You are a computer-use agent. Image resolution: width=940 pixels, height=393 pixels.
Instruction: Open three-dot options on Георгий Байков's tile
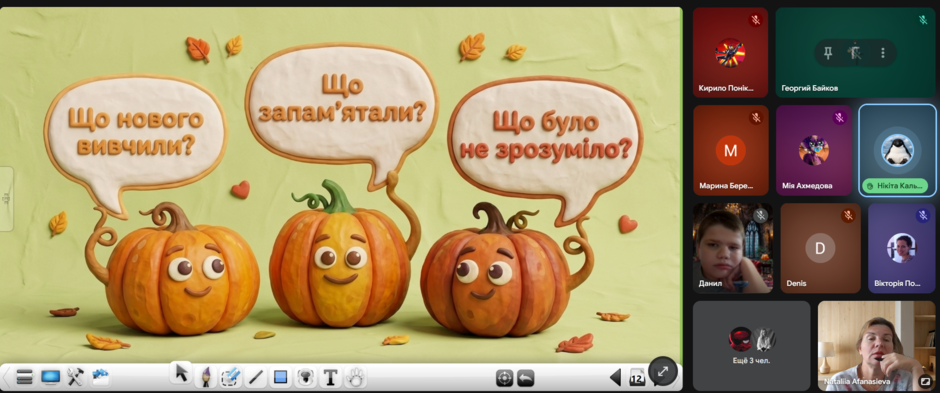[x=882, y=53]
